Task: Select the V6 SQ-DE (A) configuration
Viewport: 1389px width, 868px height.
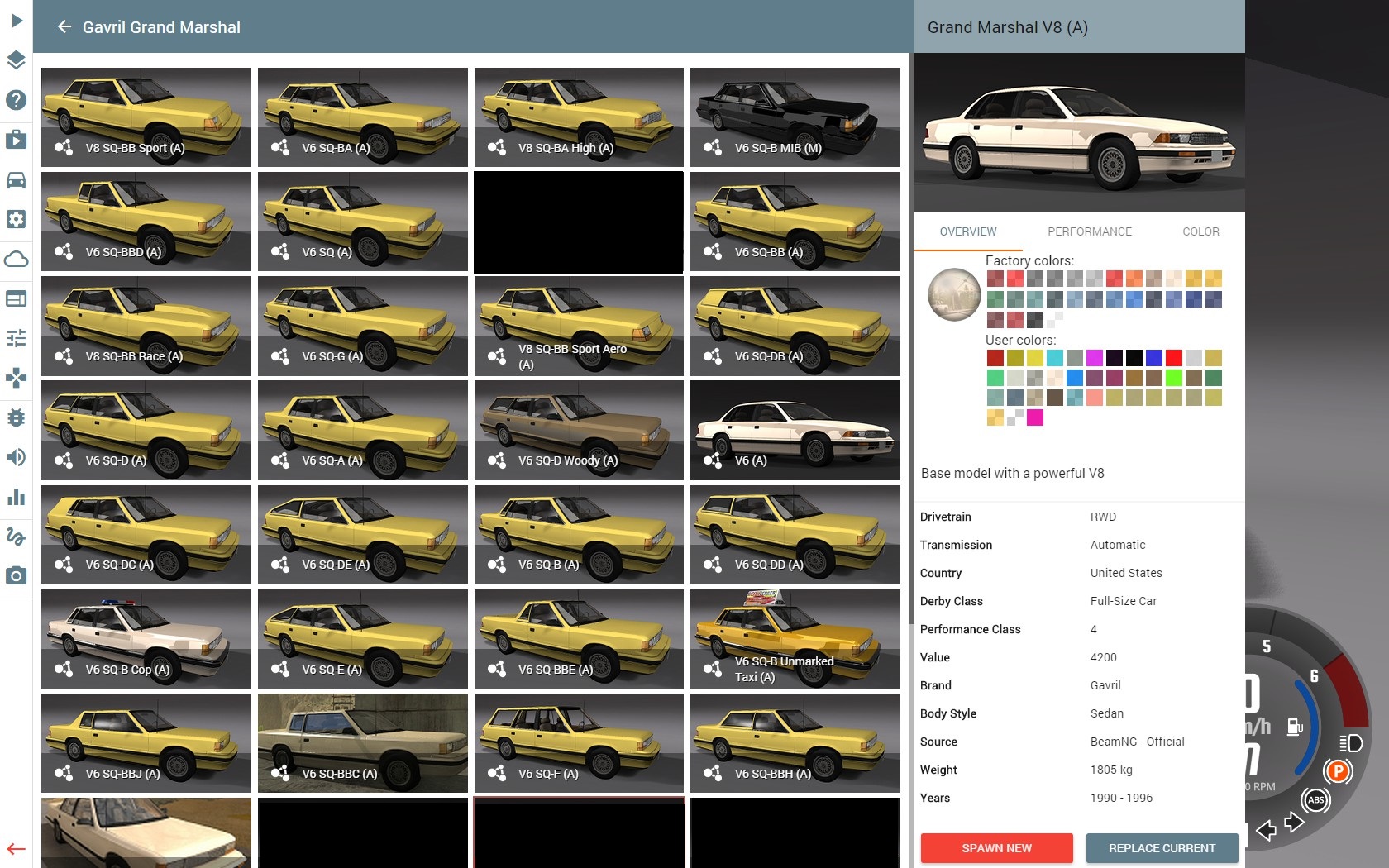Action: point(363,535)
